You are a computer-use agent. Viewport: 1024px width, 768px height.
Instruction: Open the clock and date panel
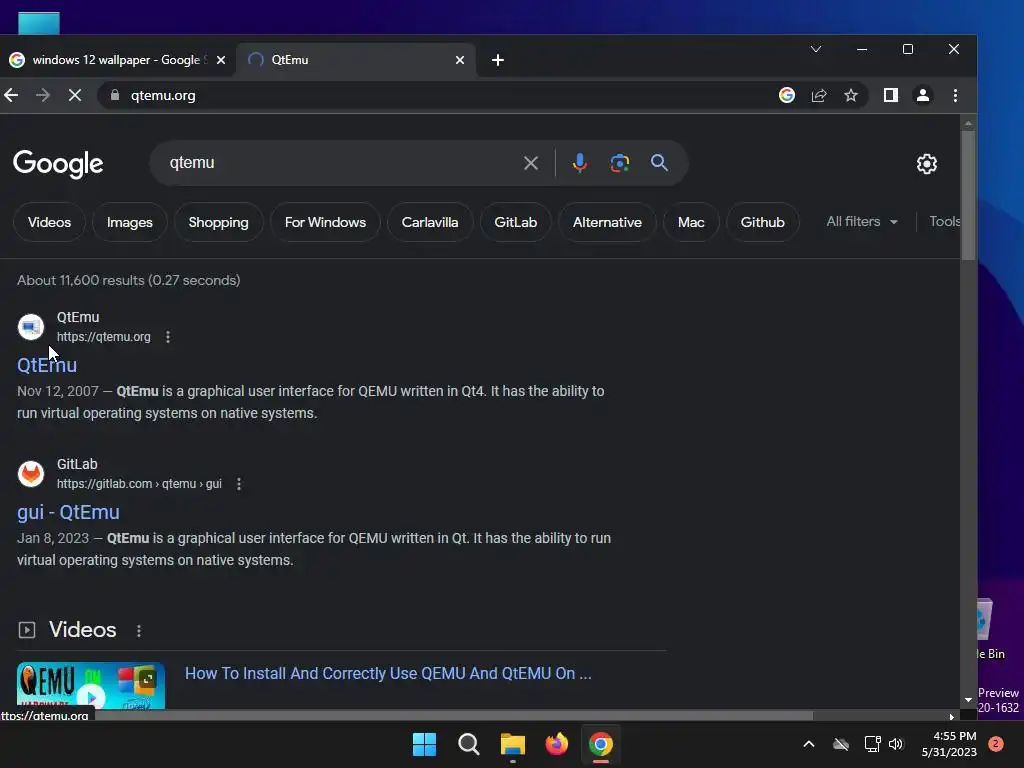949,744
